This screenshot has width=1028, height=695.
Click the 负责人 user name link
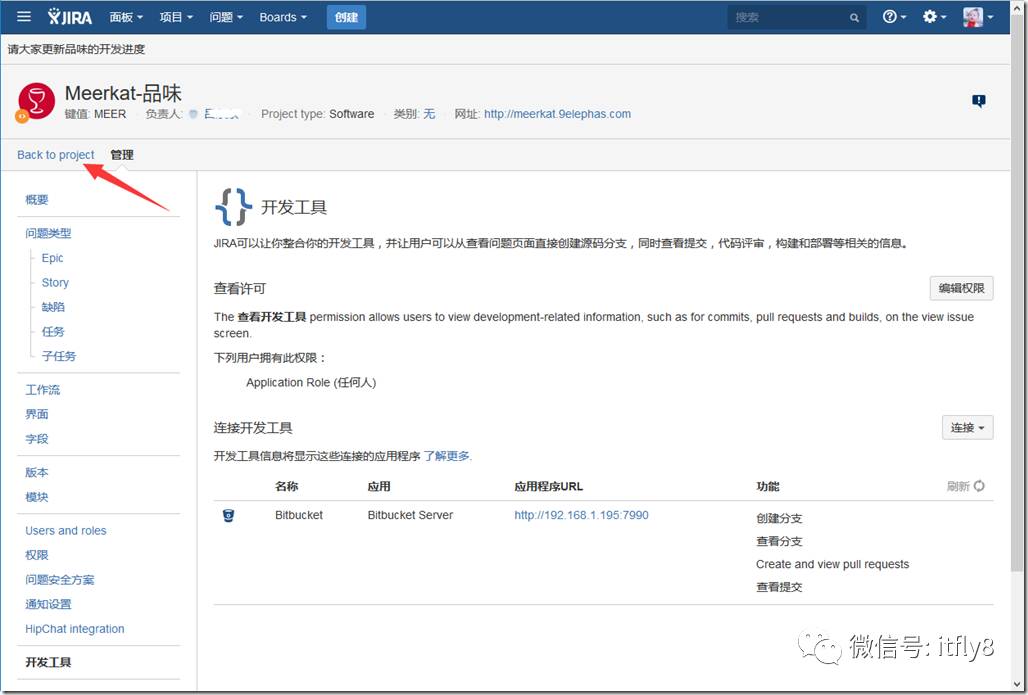pos(223,113)
